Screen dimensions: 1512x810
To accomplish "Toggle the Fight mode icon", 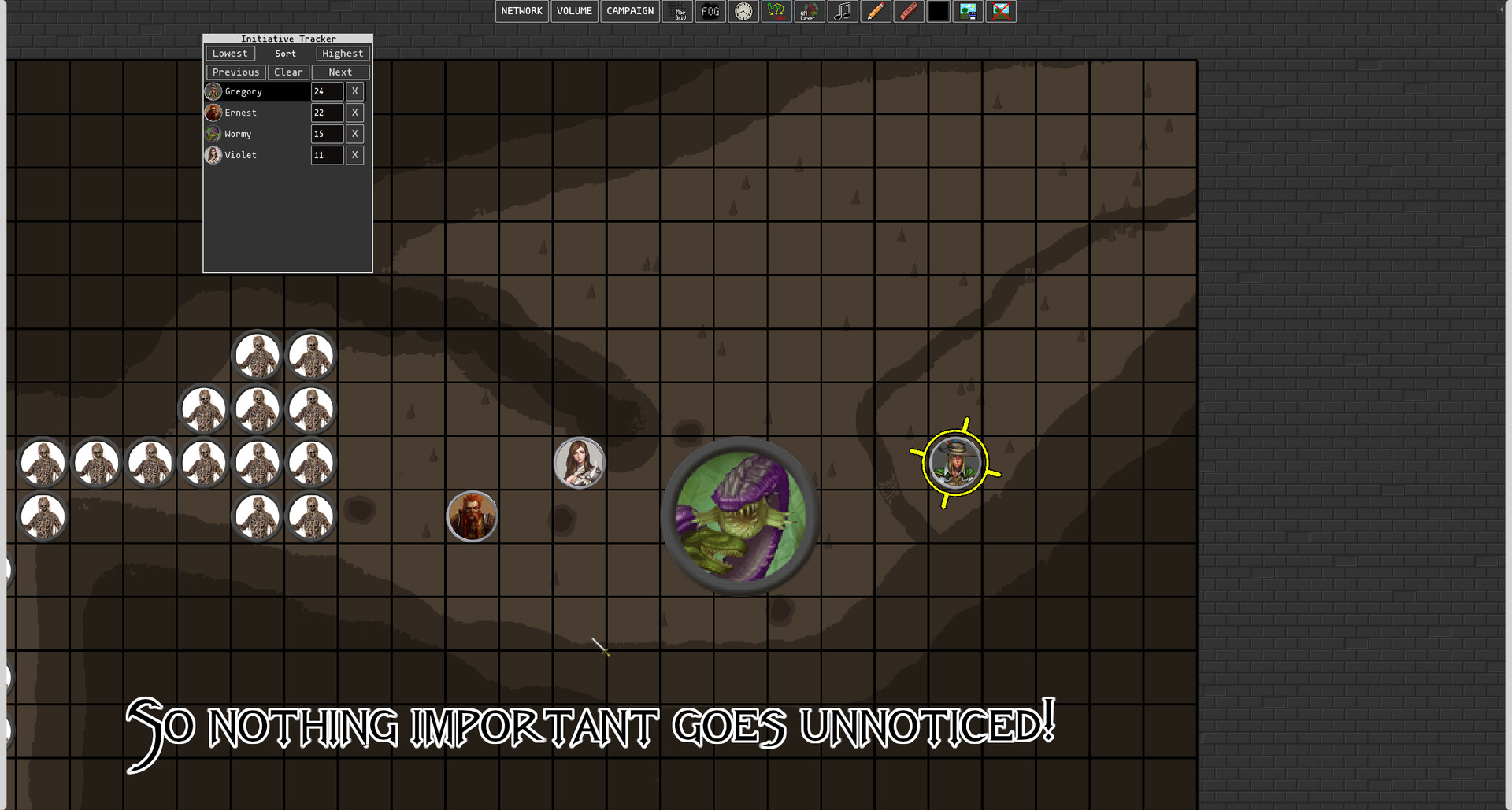I will click(x=776, y=12).
